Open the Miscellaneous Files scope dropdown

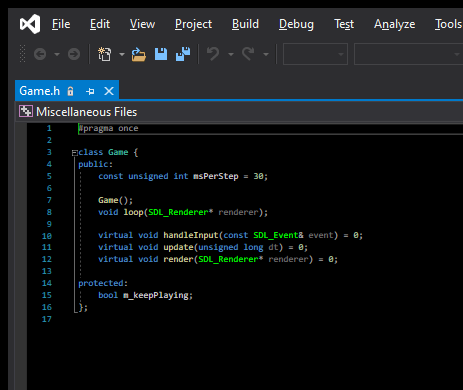click(x=239, y=112)
